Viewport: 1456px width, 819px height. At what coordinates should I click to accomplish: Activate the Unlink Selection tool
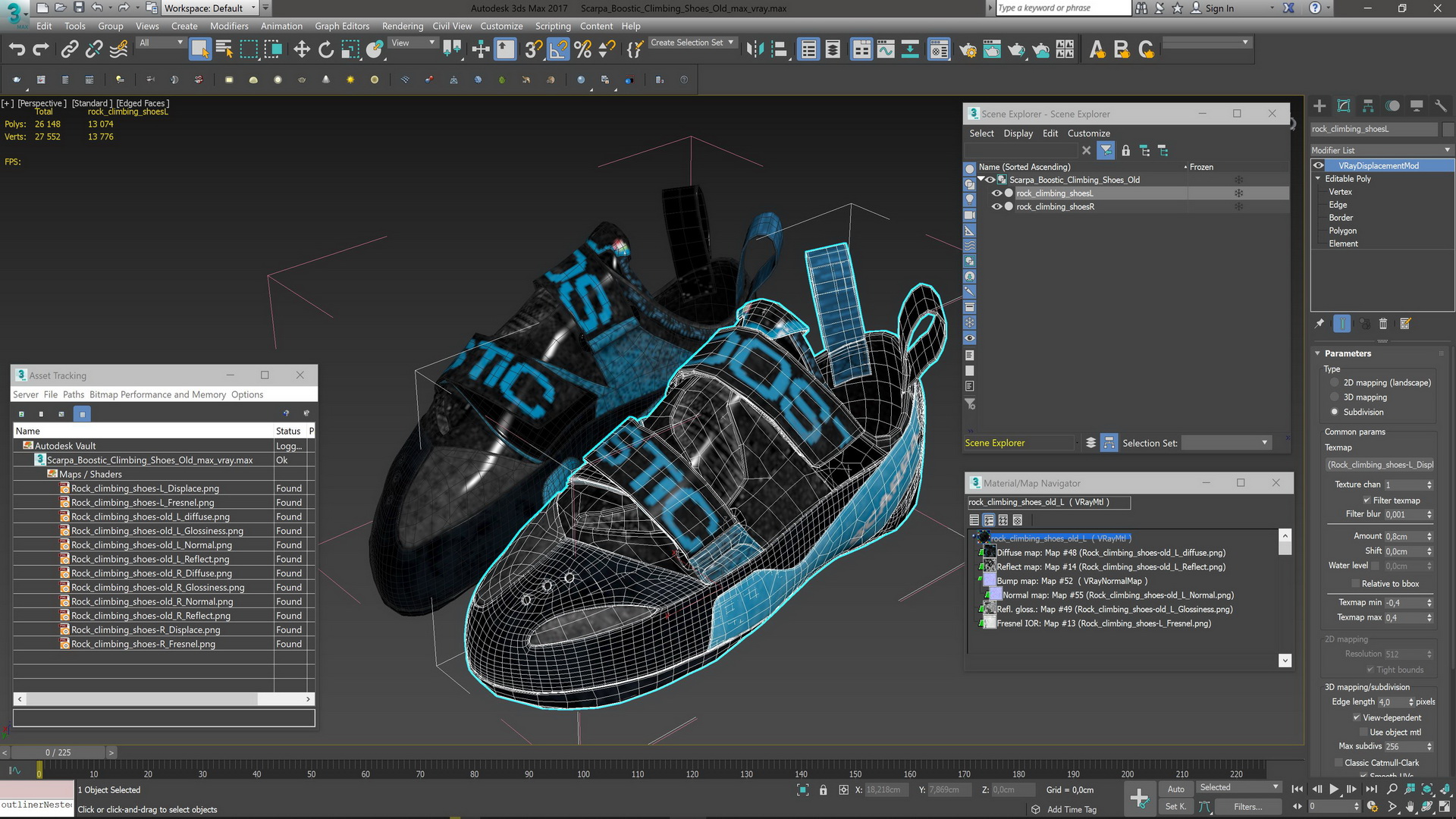pos(94,50)
